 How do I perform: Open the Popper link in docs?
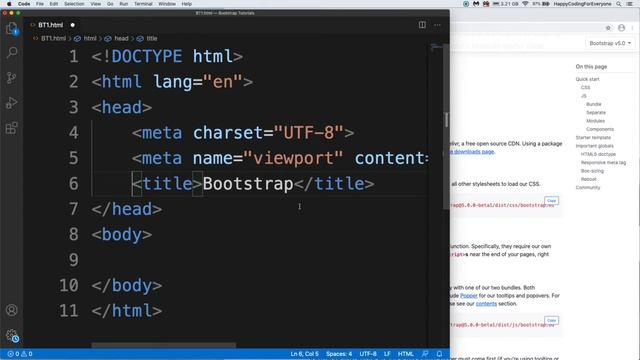point(469,296)
